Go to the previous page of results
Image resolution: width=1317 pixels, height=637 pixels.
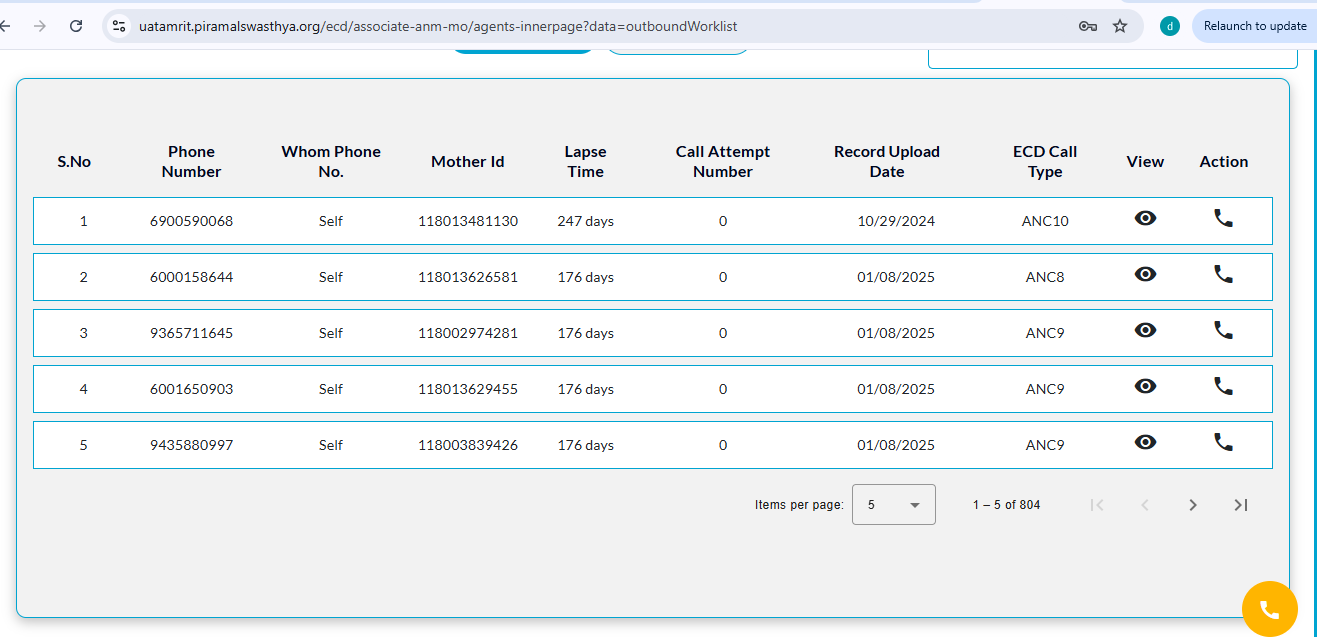click(x=1145, y=505)
